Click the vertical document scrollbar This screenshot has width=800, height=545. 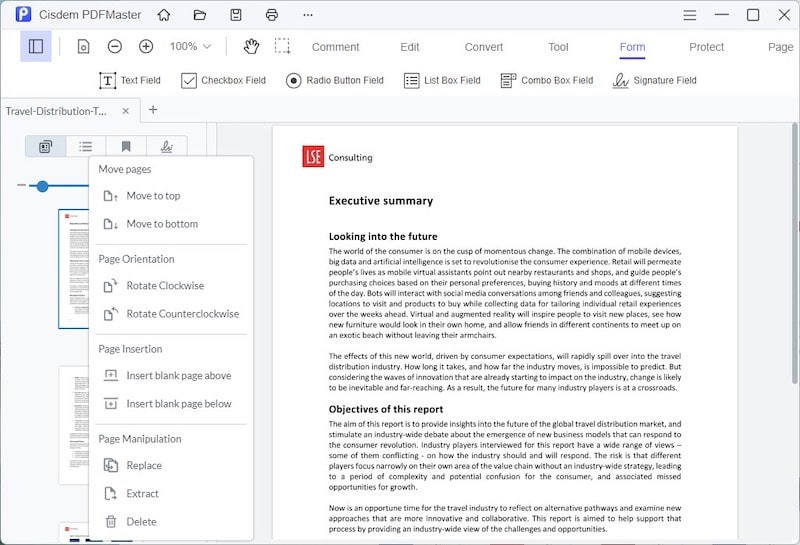click(x=794, y=253)
